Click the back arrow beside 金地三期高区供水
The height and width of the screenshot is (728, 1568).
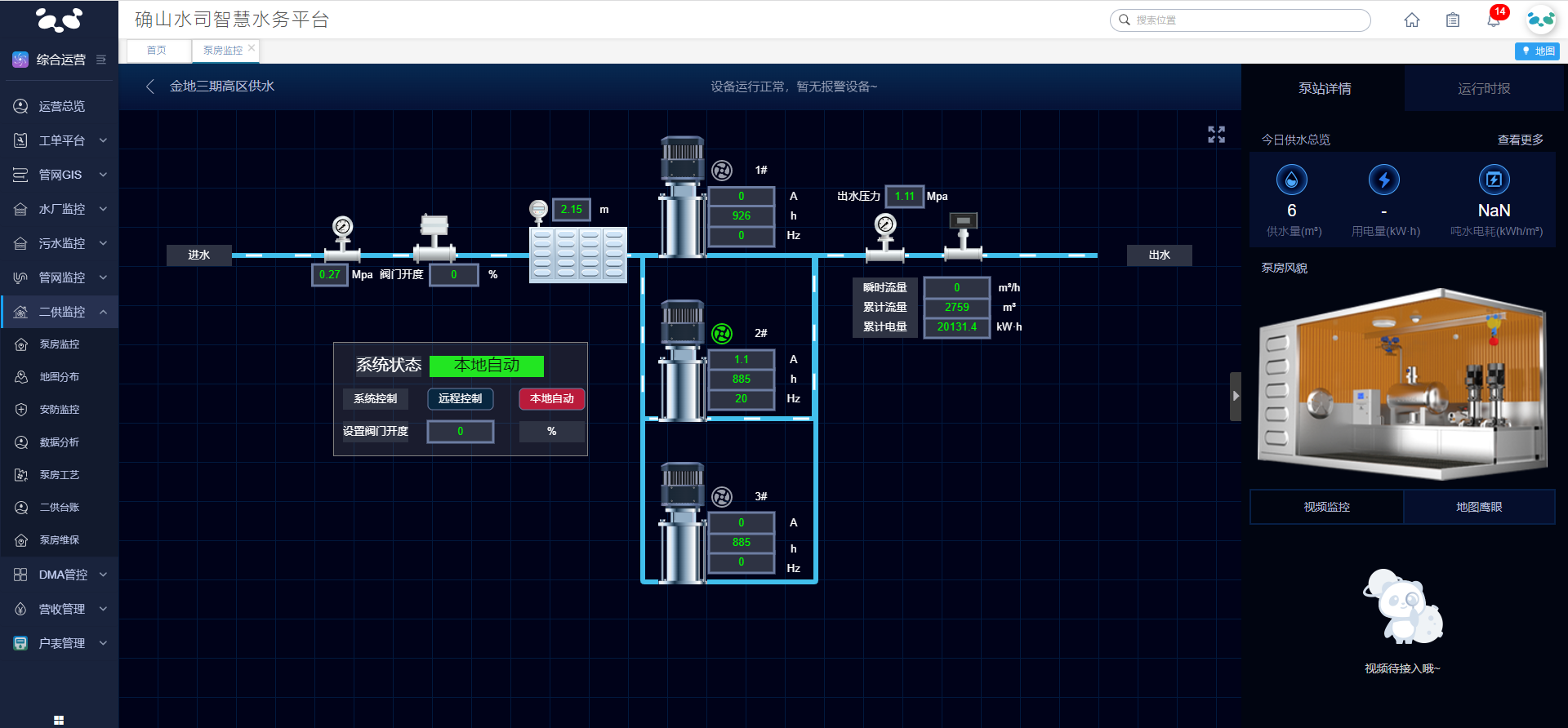coord(150,87)
